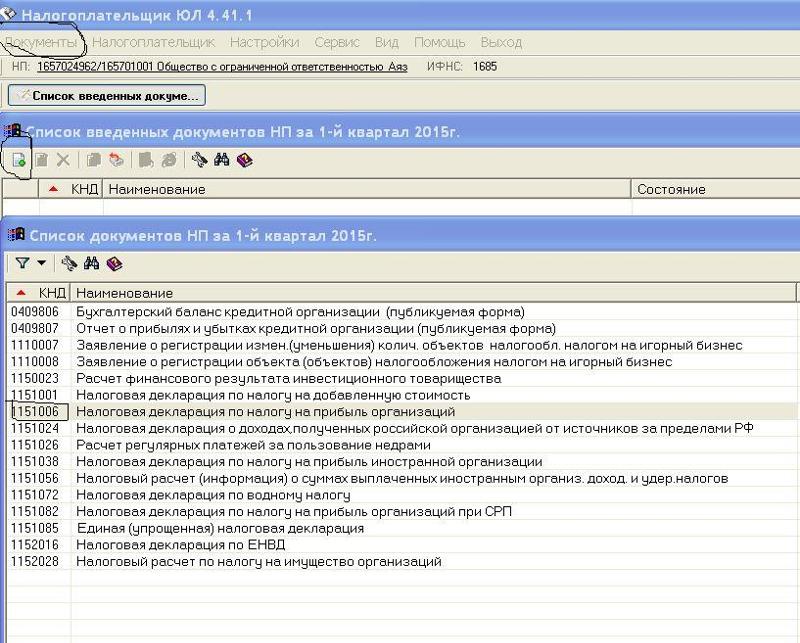The width and height of the screenshot is (800, 643).
Task: Select row 0409807 Отчет о прибылях и убытках
Action: [403, 328]
